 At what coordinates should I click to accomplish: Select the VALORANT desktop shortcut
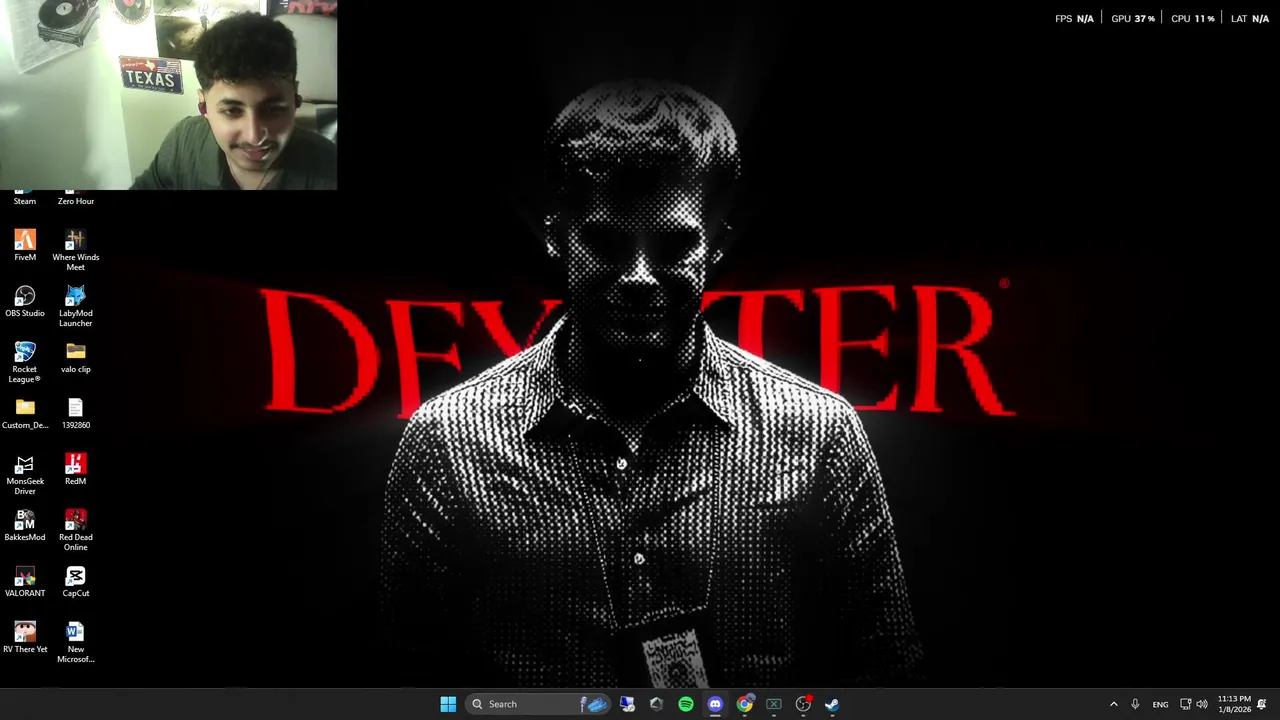(x=25, y=581)
